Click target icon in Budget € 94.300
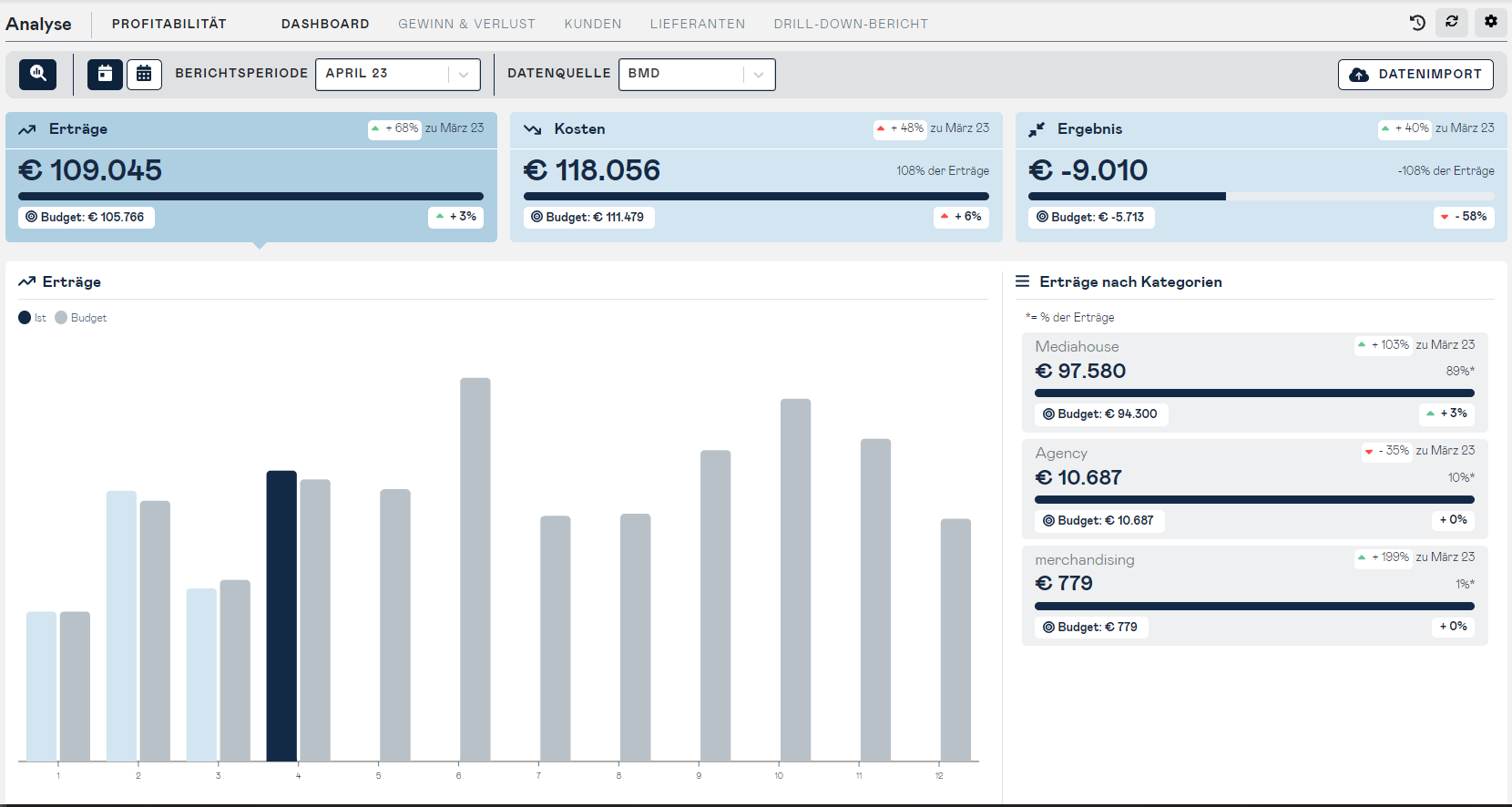The image size is (1512, 807). [1049, 414]
